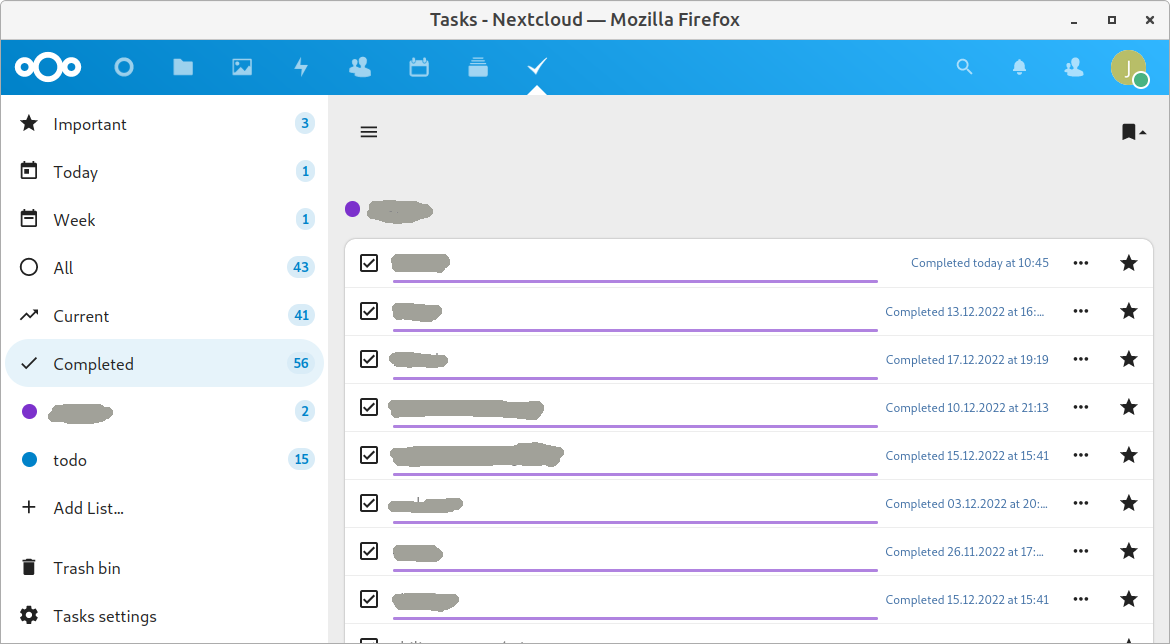The height and width of the screenshot is (644, 1170).
Task: Open the Deck app icon
Action: (x=477, y=67)
